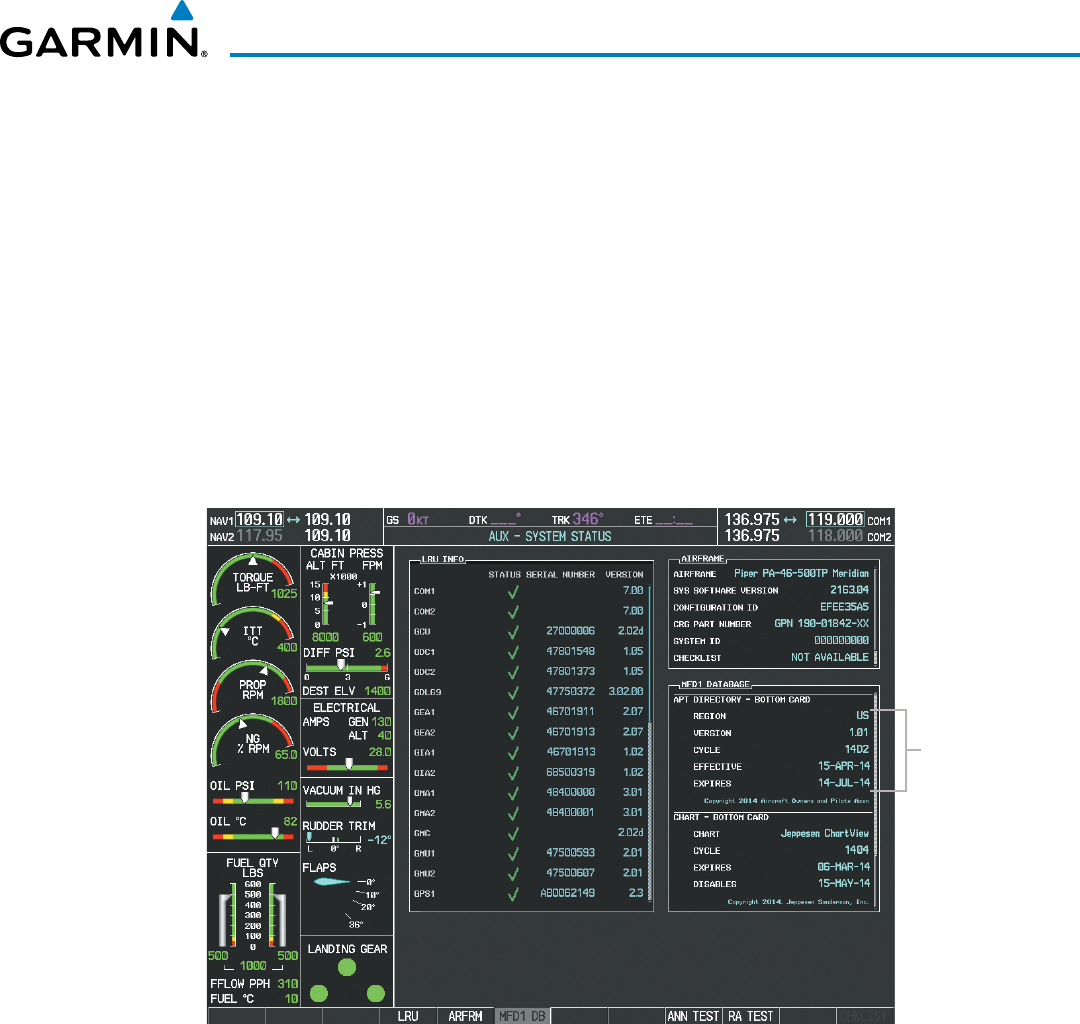The height and width of the screenshot is (1024, 1080).
Task: Click system software version 2163.04
Action: tap(849, 590)
